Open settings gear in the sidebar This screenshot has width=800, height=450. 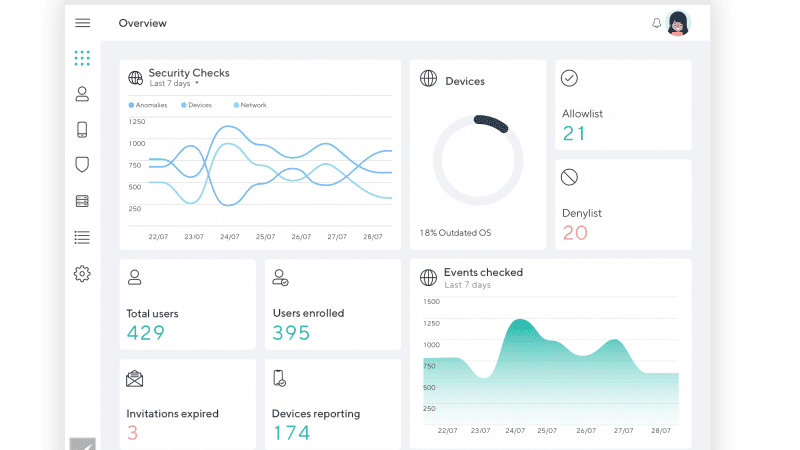82,273
